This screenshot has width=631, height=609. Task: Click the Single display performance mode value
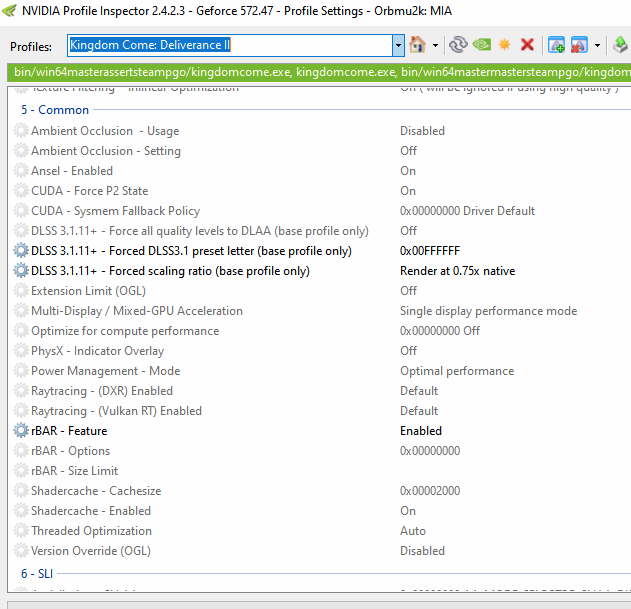[x=488, y=311]
